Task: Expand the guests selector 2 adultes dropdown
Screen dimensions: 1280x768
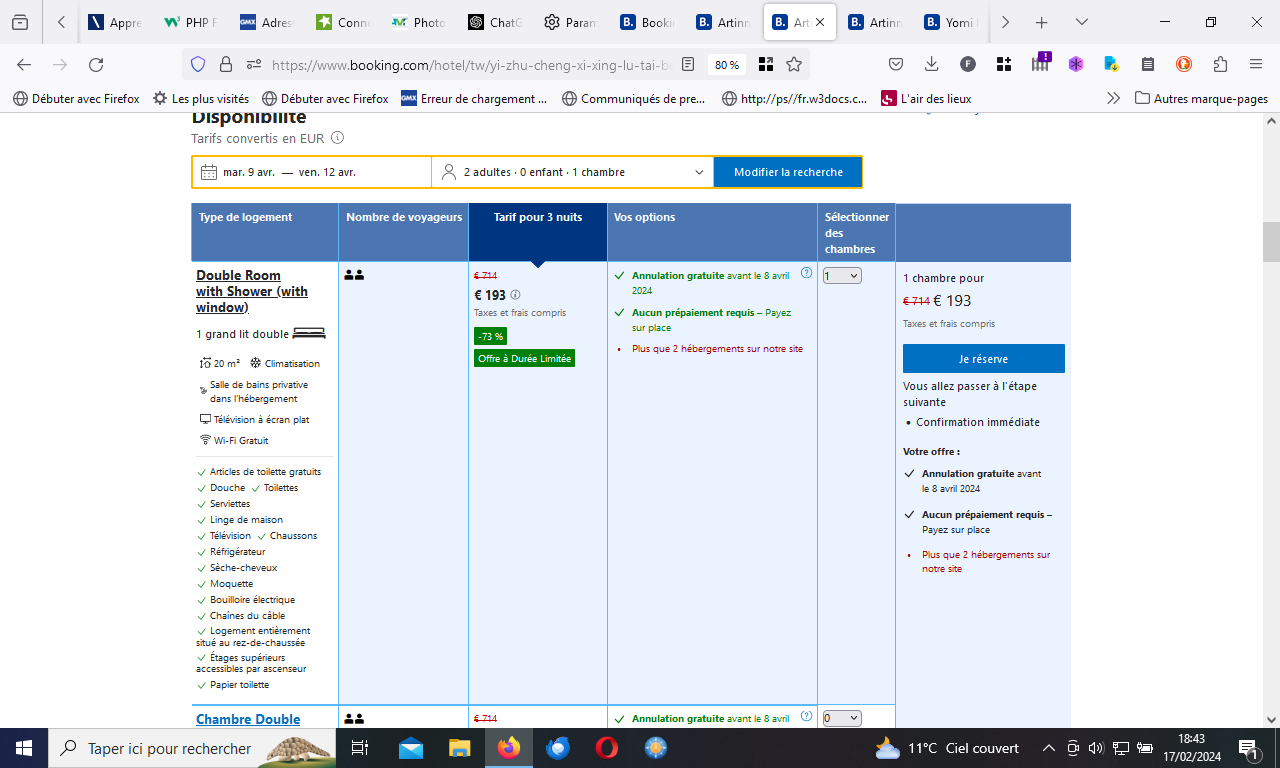Action: pyautogui.click(x=573, y=172)
